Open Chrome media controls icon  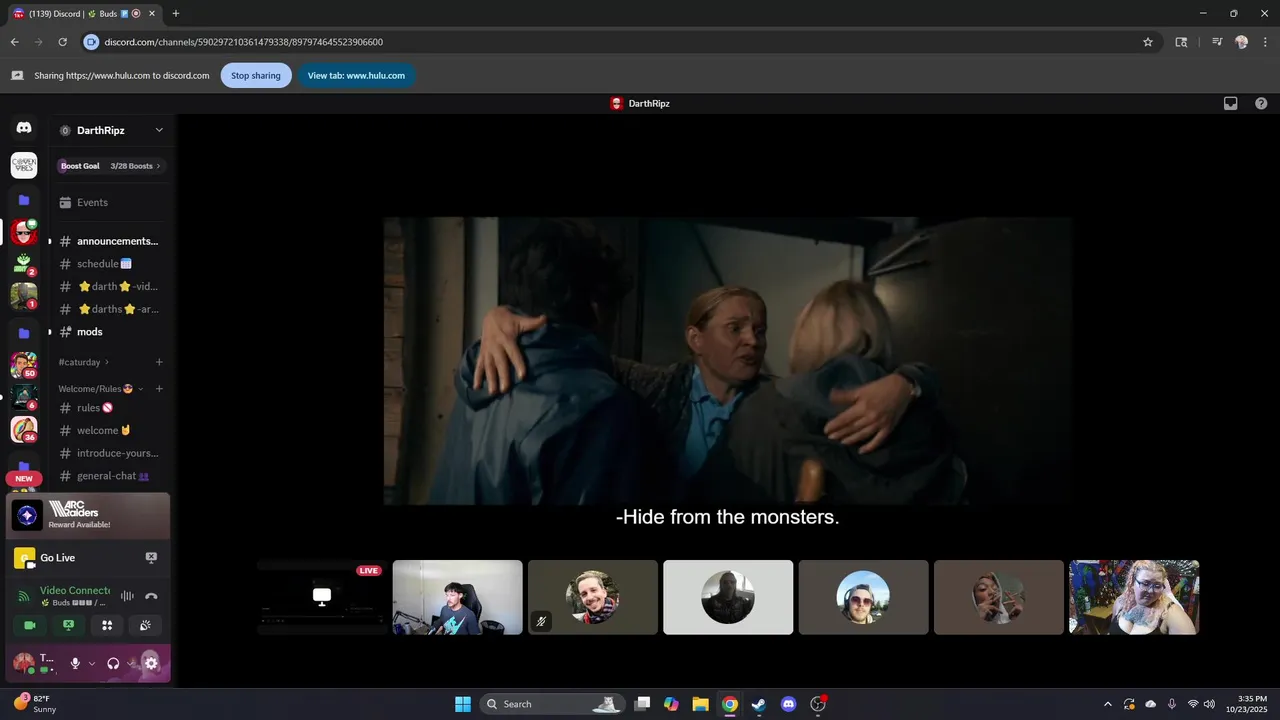coord(1217,42)
